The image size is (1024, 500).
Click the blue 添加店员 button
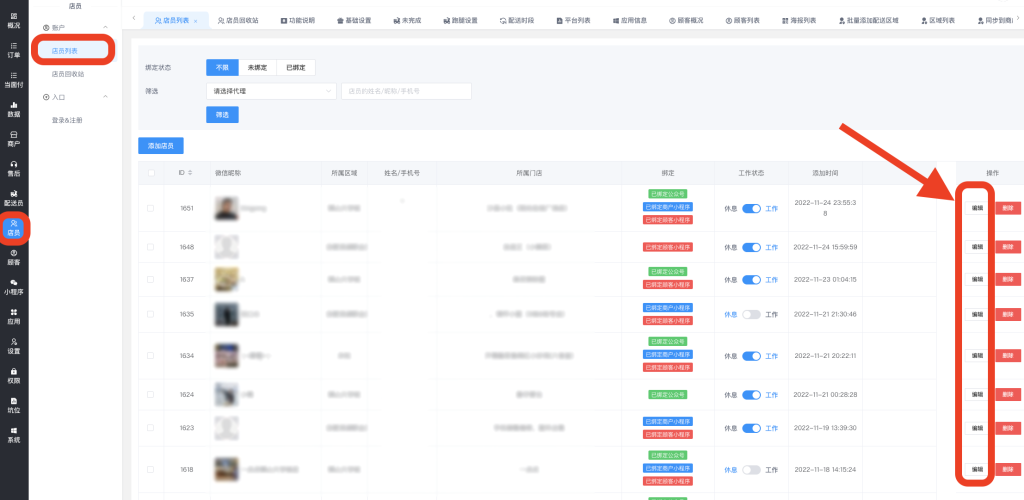tap(160, 146)
